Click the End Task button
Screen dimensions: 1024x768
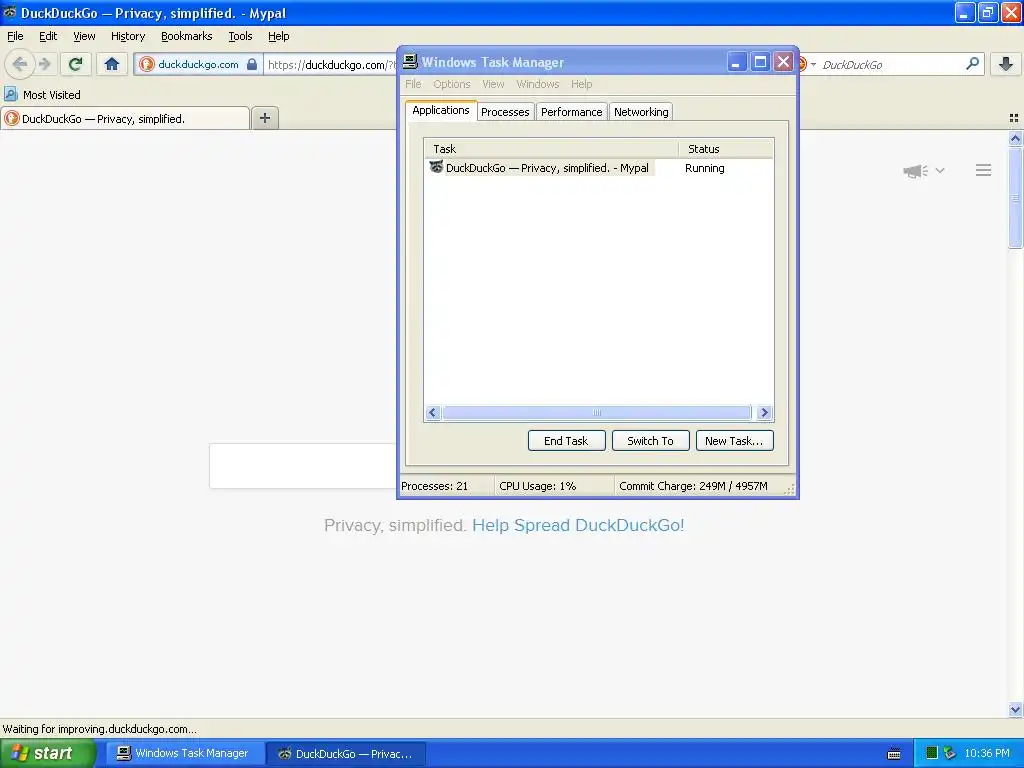[x=566, y=441]
